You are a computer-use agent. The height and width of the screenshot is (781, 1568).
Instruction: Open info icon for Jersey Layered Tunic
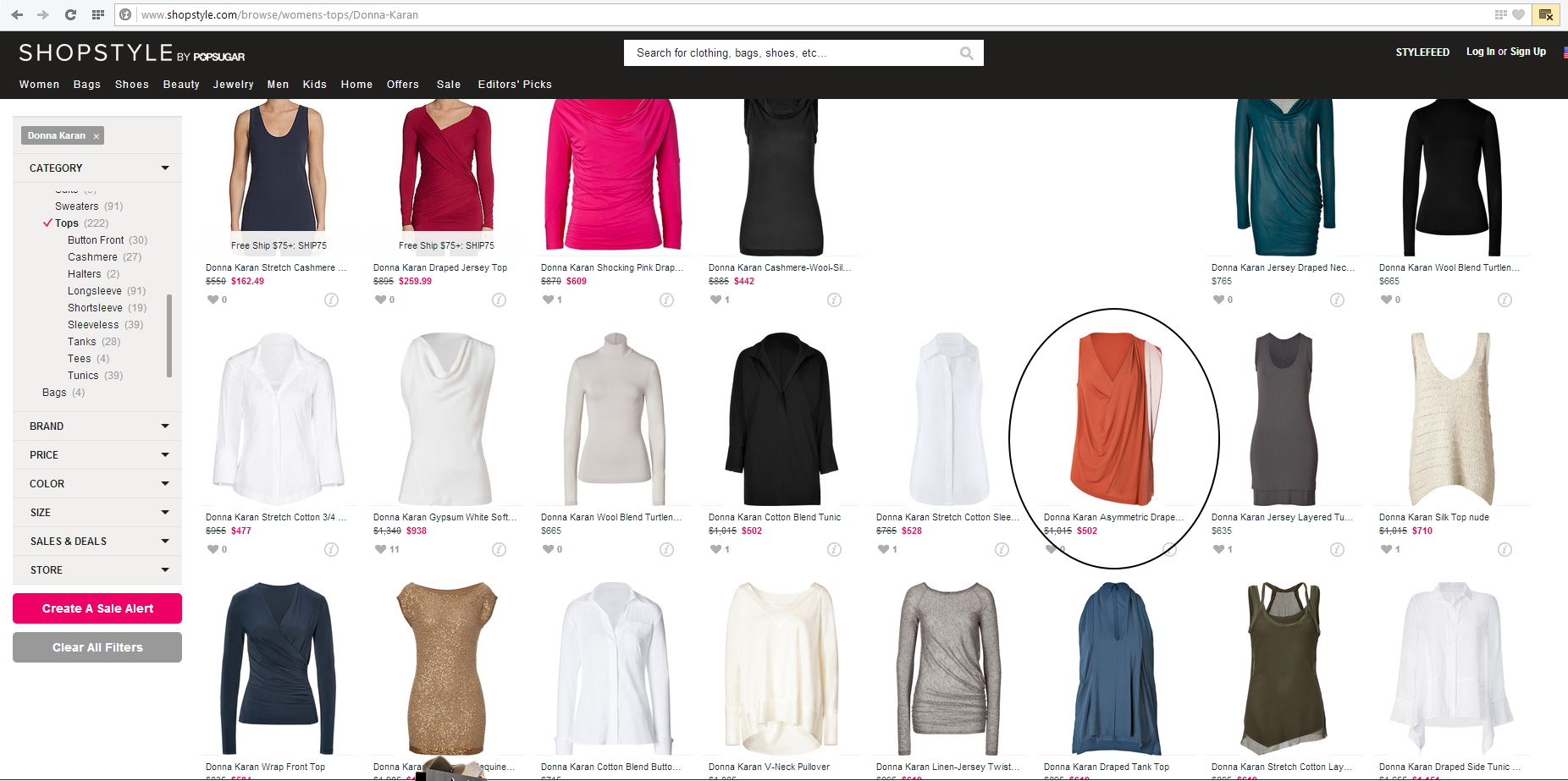(1337, 549)
